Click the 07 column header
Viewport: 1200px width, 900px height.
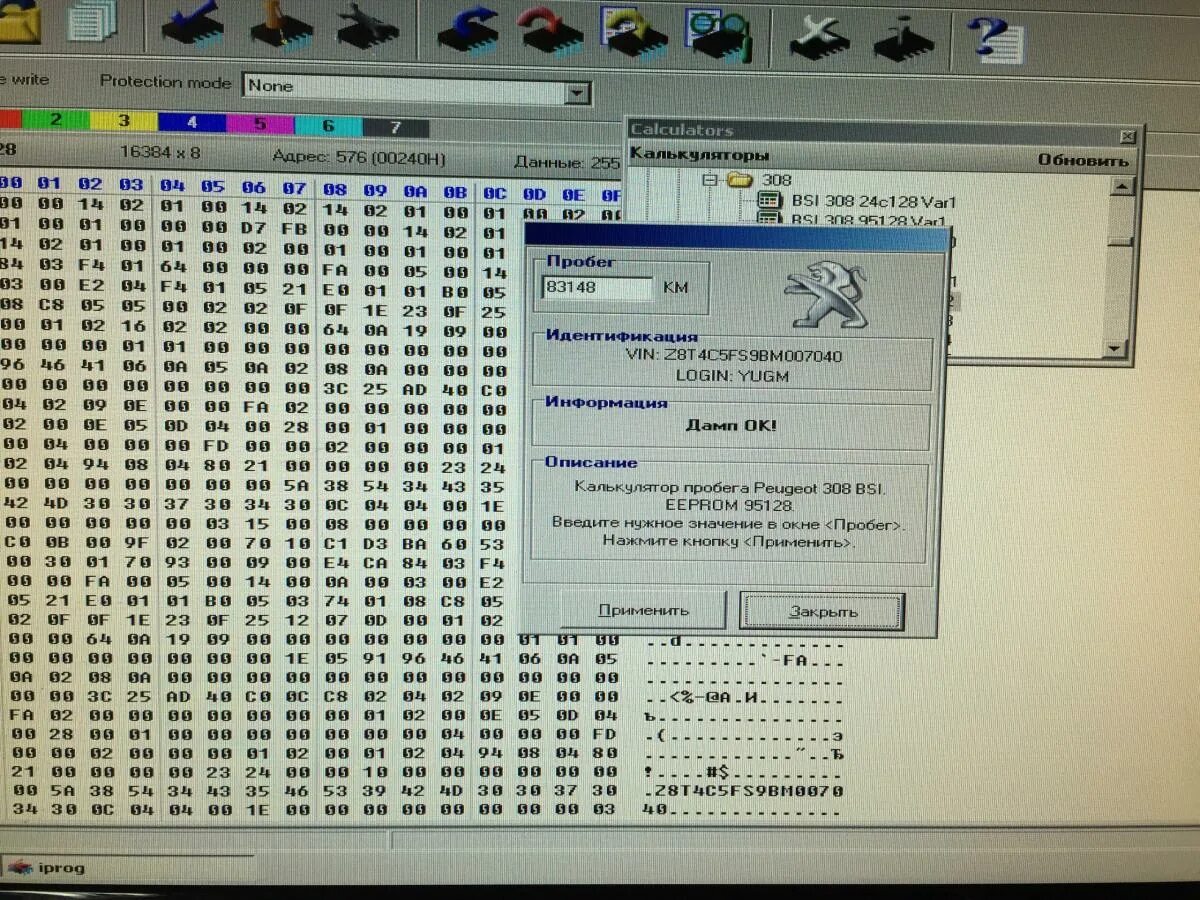pyautogui.click(x=294, y=188)
